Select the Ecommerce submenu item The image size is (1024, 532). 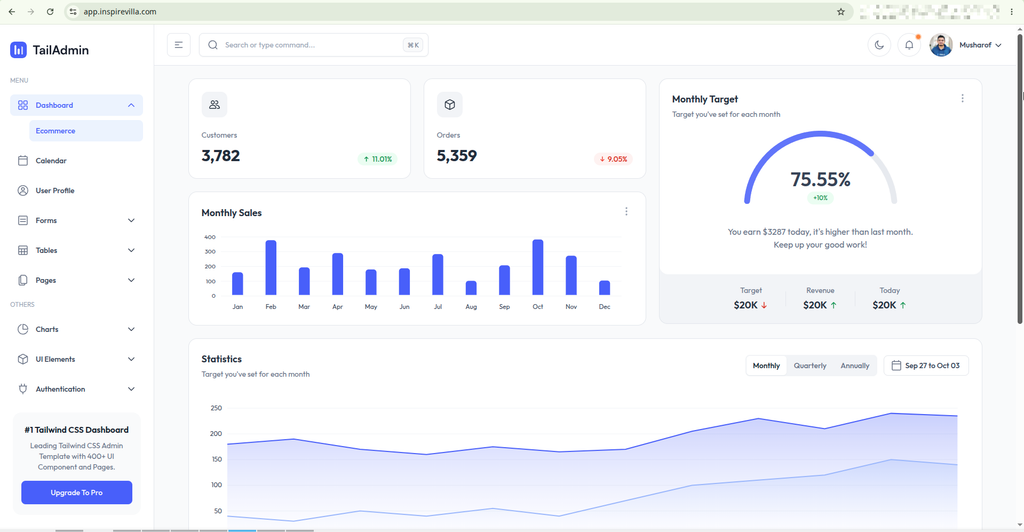coord(86,131)
